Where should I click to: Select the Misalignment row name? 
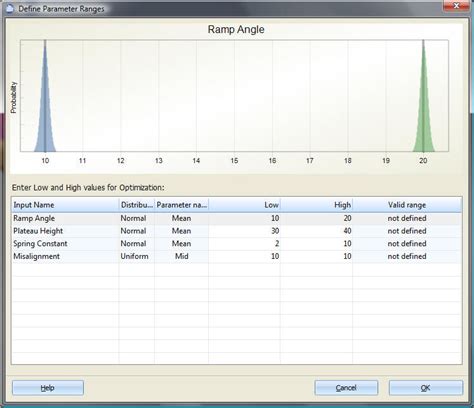[x=36, y=256]
